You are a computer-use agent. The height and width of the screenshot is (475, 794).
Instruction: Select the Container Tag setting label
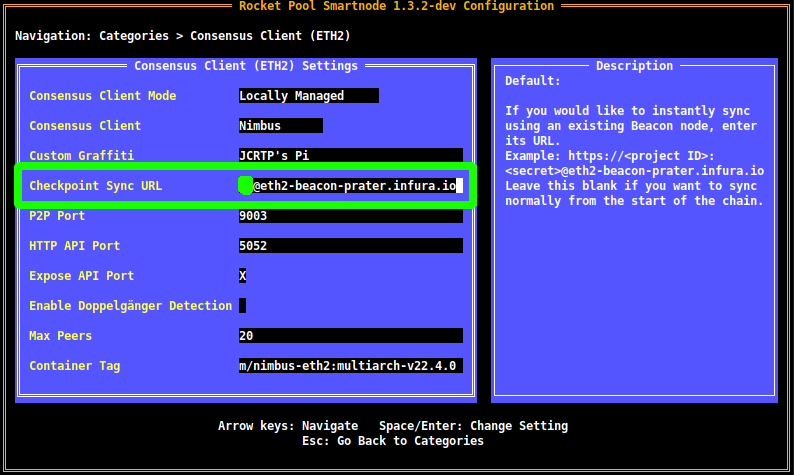pyautogui.click(x=74, y=366)
